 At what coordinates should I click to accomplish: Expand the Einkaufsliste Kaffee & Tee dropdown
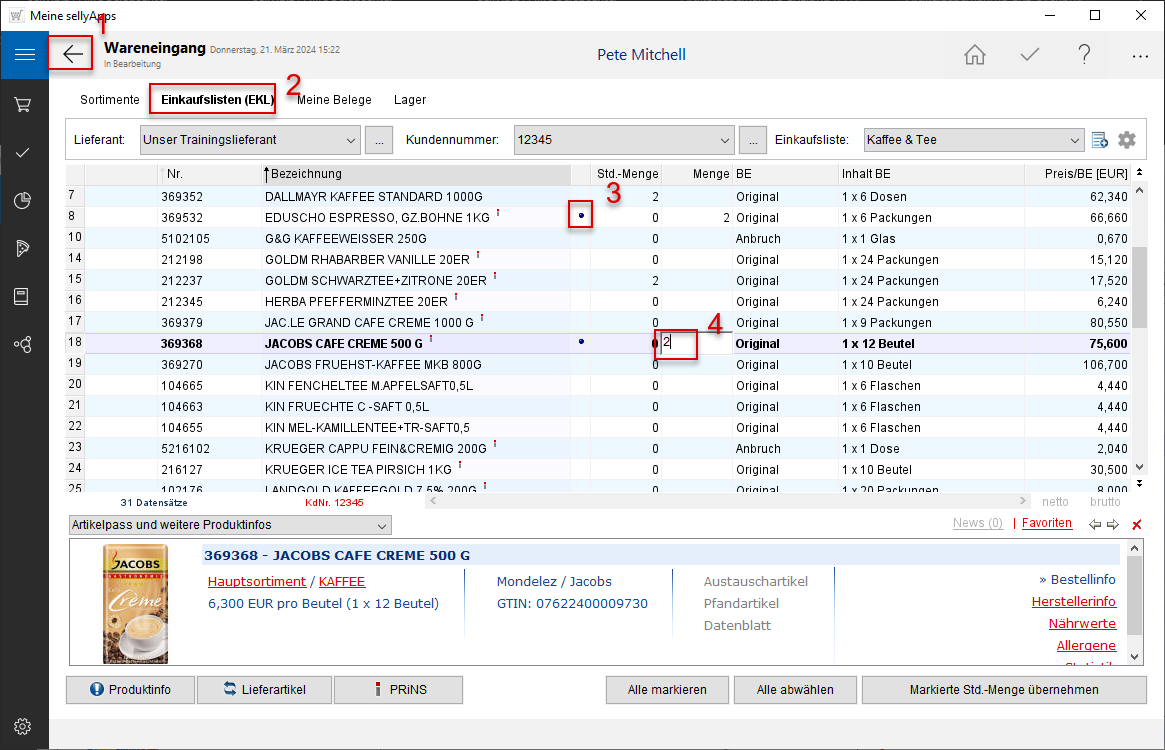pos(1075,140)
